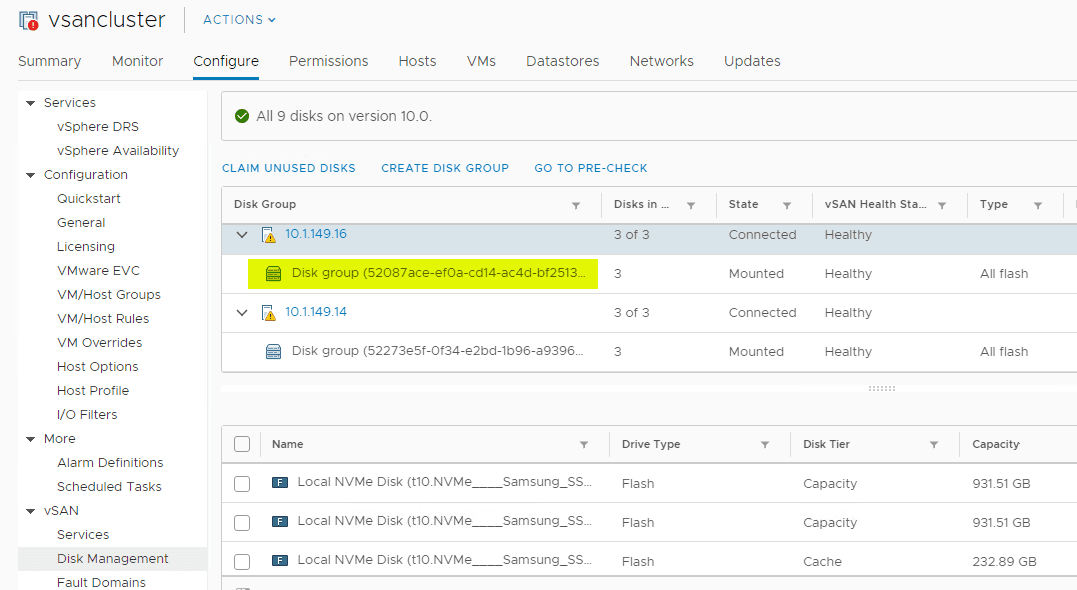This screenshot has width=1077, height=590.
Task: Click the filter icon in Disk Group column
Action: (x=576, y=205)
